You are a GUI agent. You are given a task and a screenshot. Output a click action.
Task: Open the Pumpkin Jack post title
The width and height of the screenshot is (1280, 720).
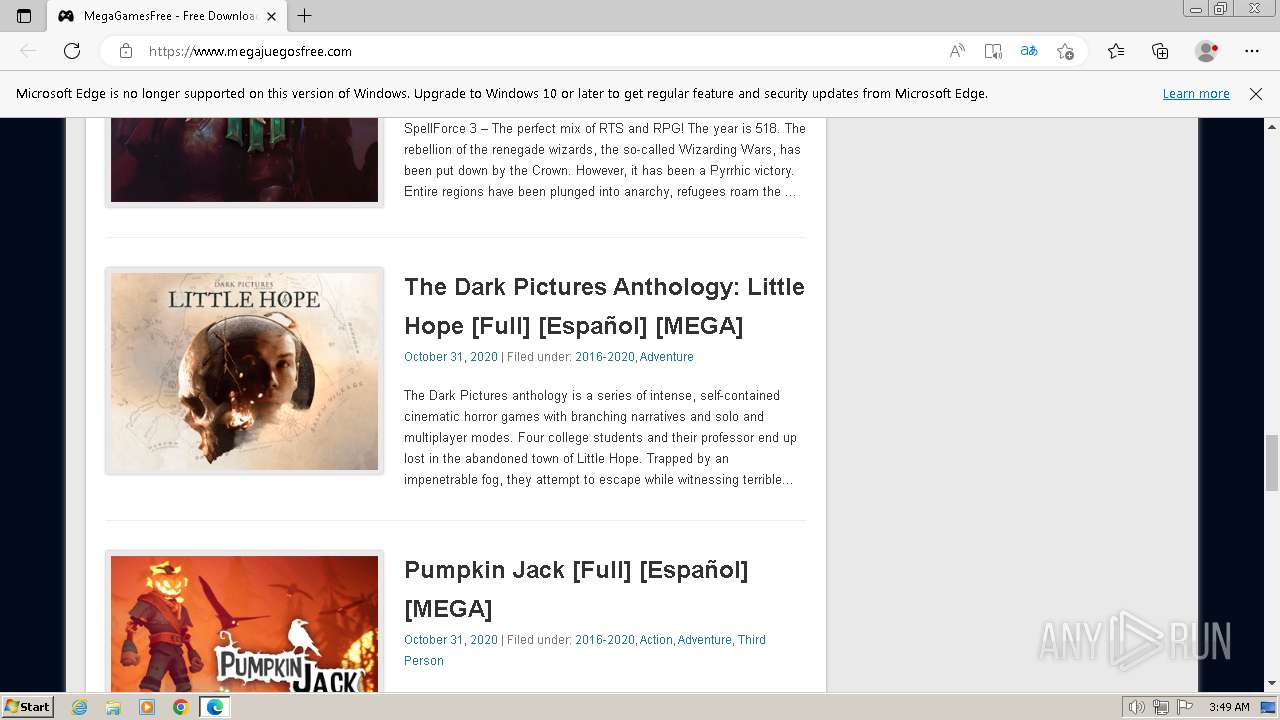[x=576, y=589]
